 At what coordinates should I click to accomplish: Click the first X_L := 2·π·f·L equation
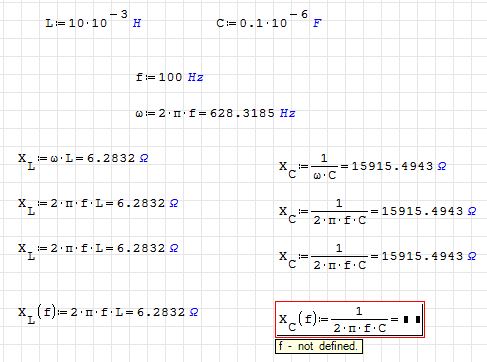click(x=98, y=205)
